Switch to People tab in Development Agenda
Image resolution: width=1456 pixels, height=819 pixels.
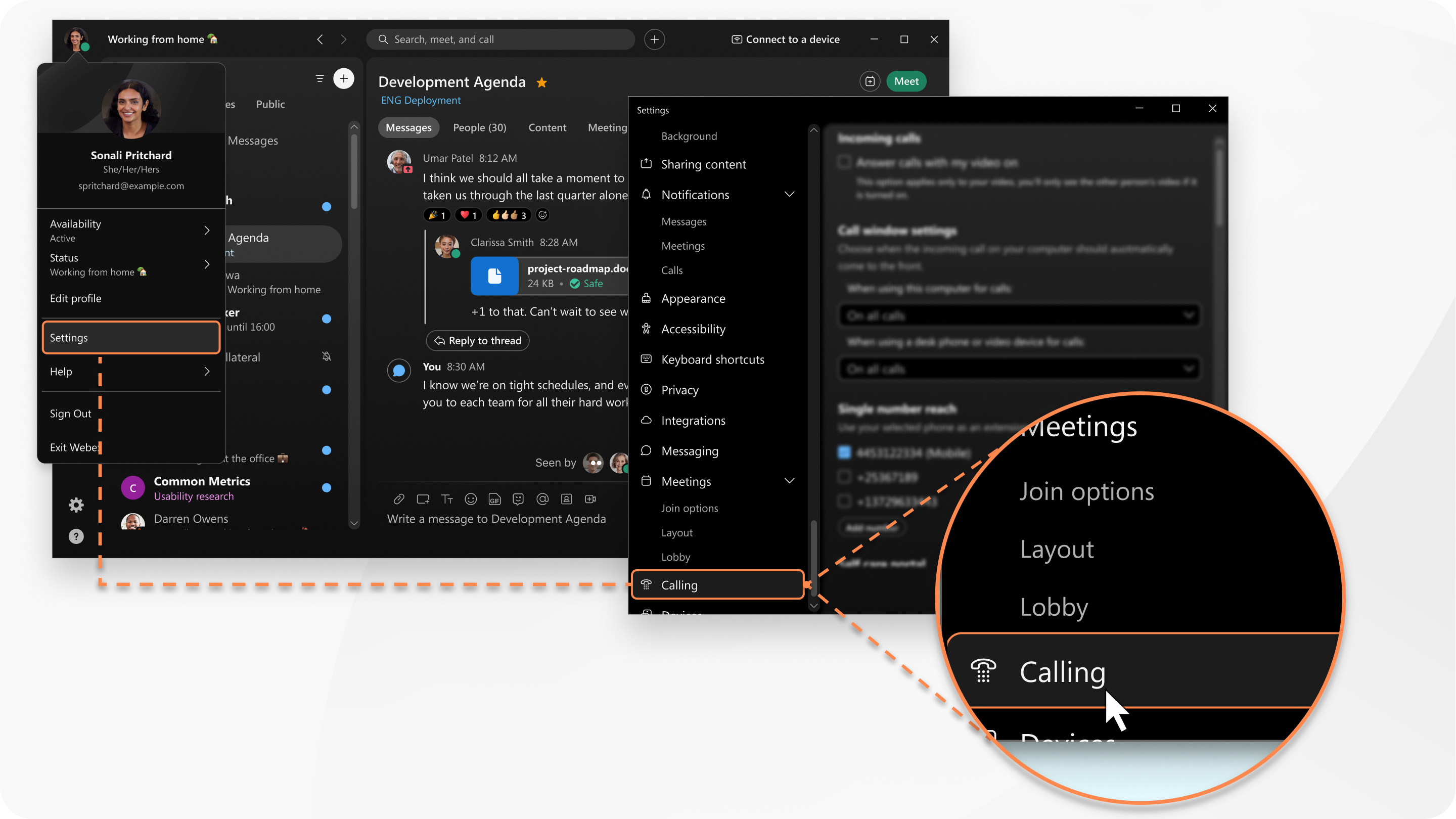(x=478, y=127)
